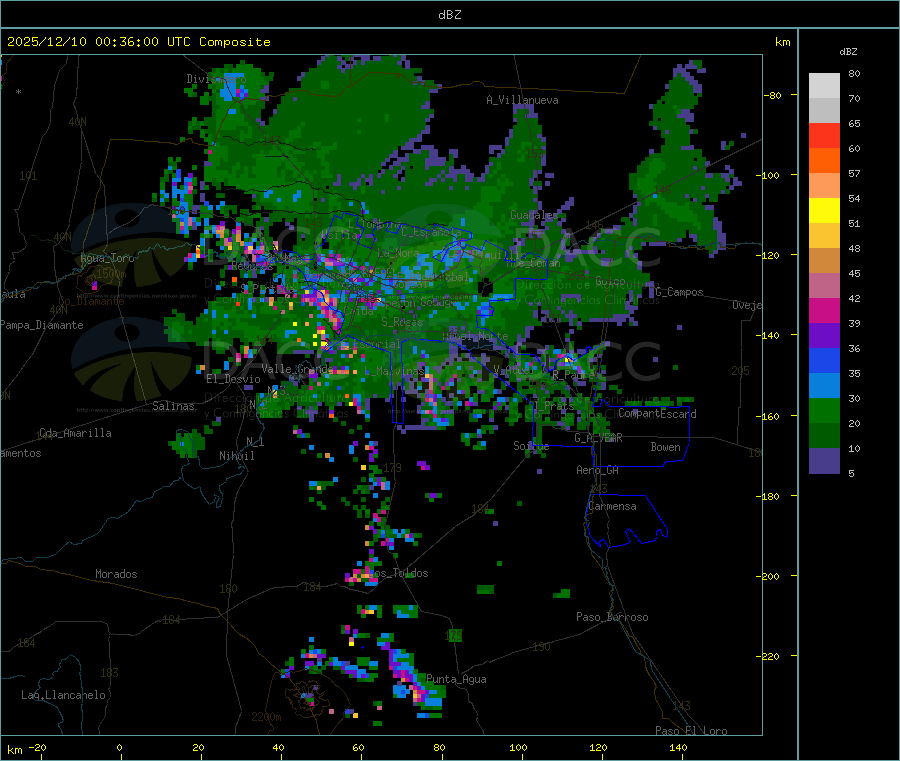Click the A_Villanueva map label

coord(522,100)
